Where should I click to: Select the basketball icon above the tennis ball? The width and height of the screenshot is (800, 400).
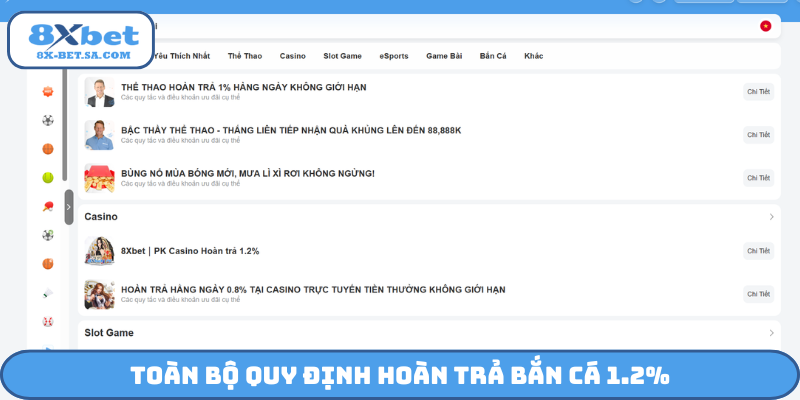tap(48, 149)
